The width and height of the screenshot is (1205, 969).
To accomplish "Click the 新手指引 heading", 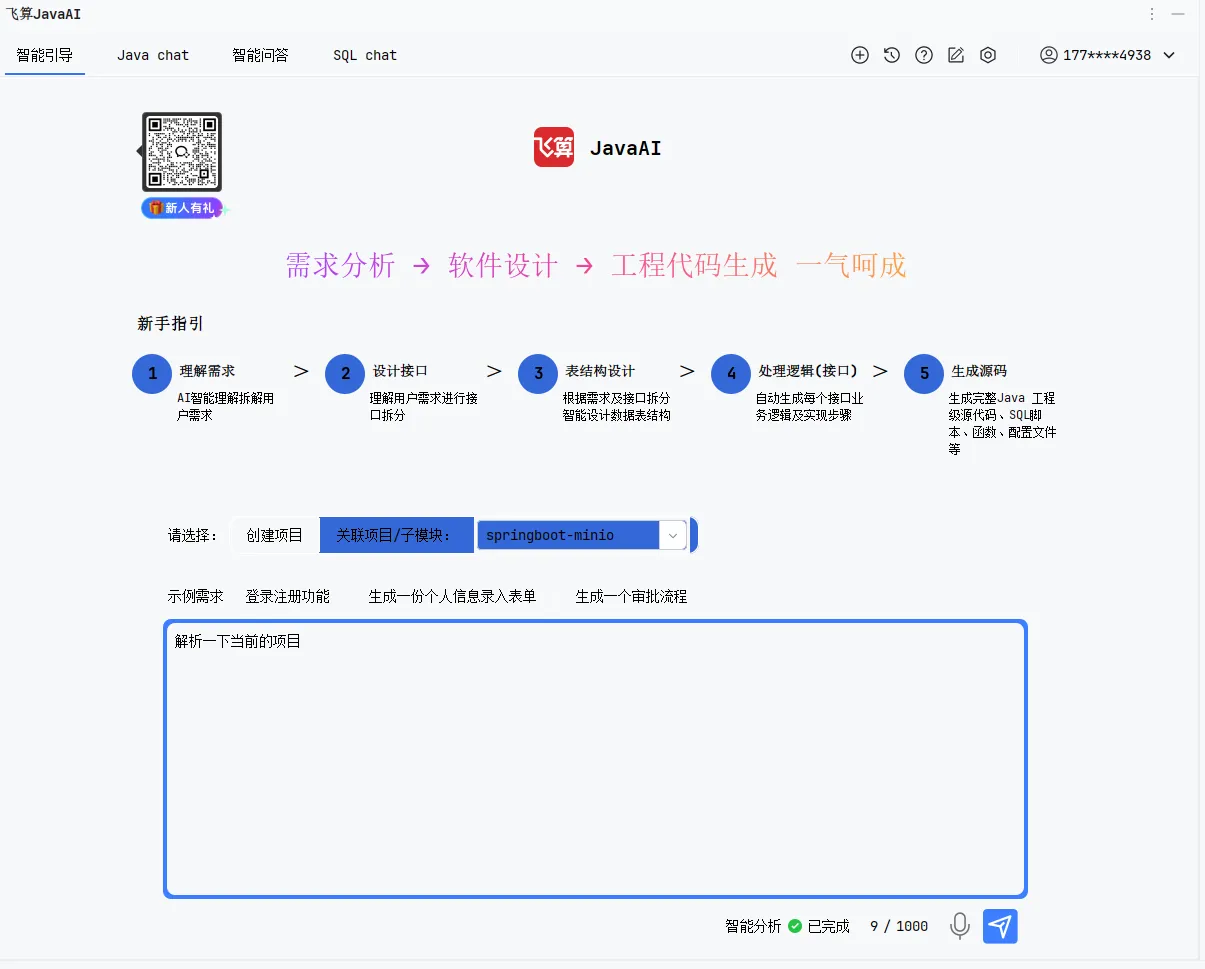I will pos(171,324).
